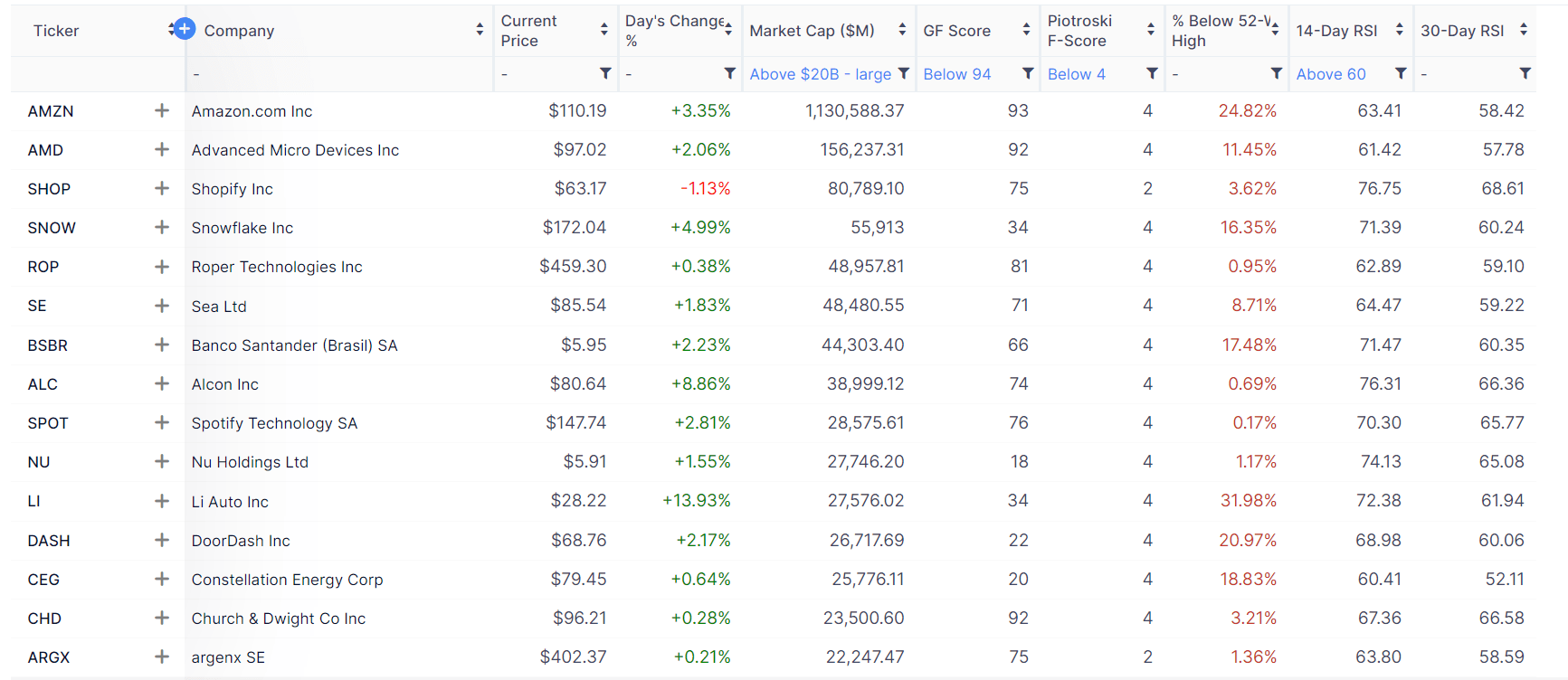Open Nu Holdings Ltd

(x=250, y=462)
